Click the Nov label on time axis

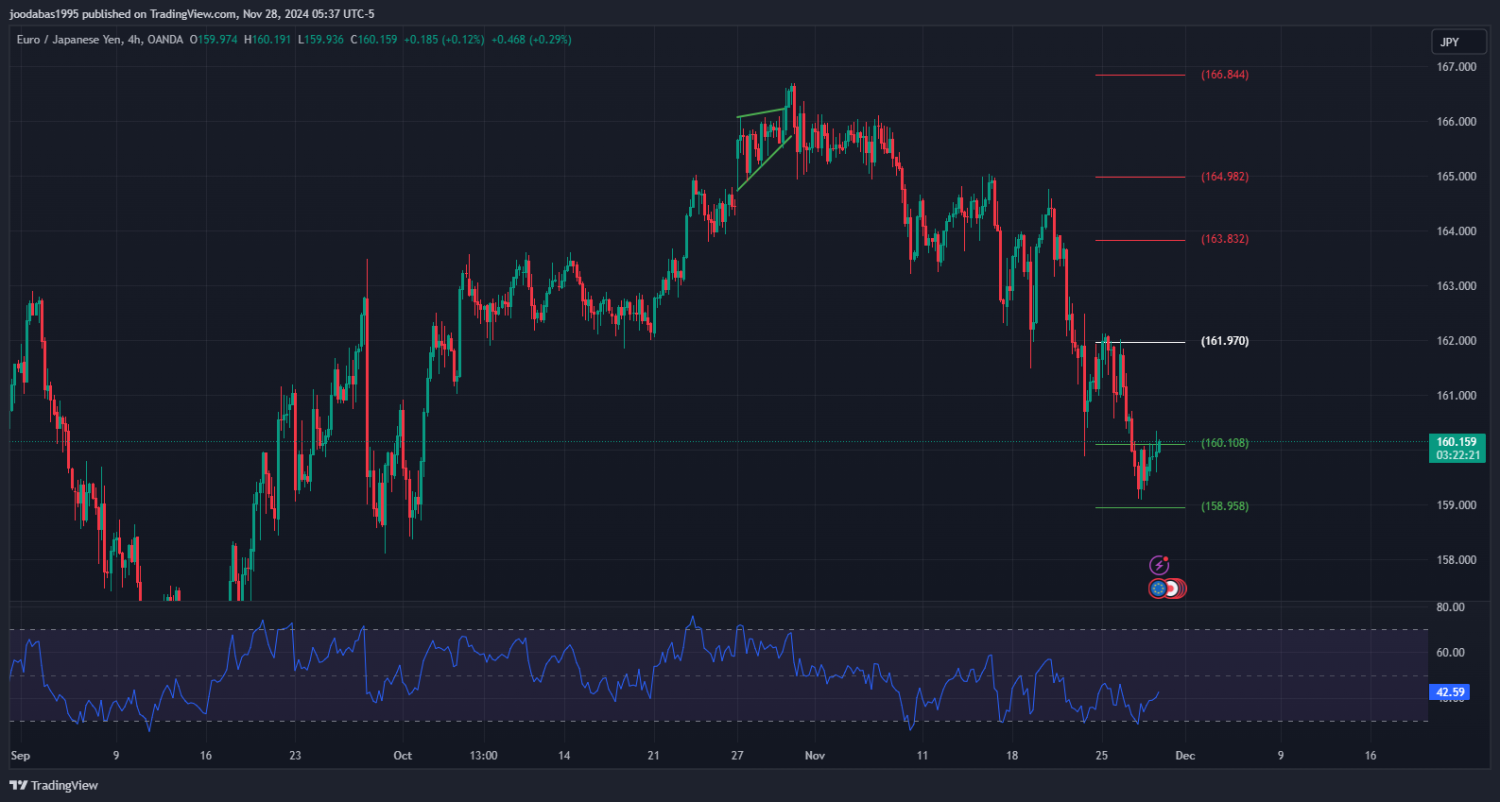coord(816,756)
